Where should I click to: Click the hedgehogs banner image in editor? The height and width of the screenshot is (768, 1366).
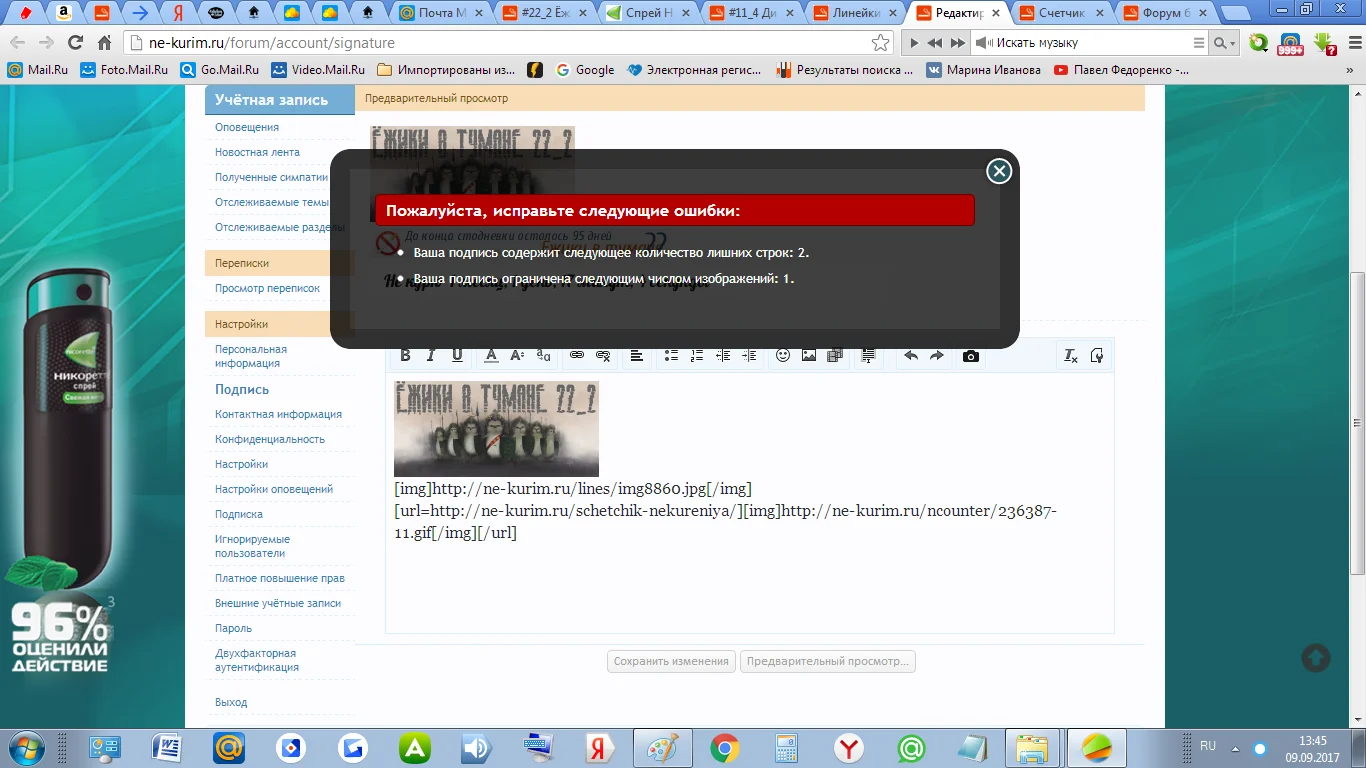pyautogui.click(x=496, y=429)
